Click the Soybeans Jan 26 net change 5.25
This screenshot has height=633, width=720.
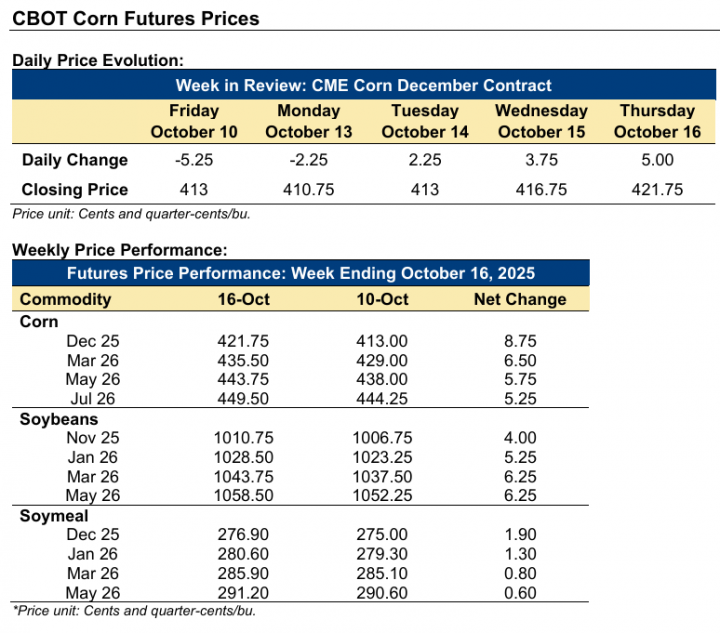520,456
